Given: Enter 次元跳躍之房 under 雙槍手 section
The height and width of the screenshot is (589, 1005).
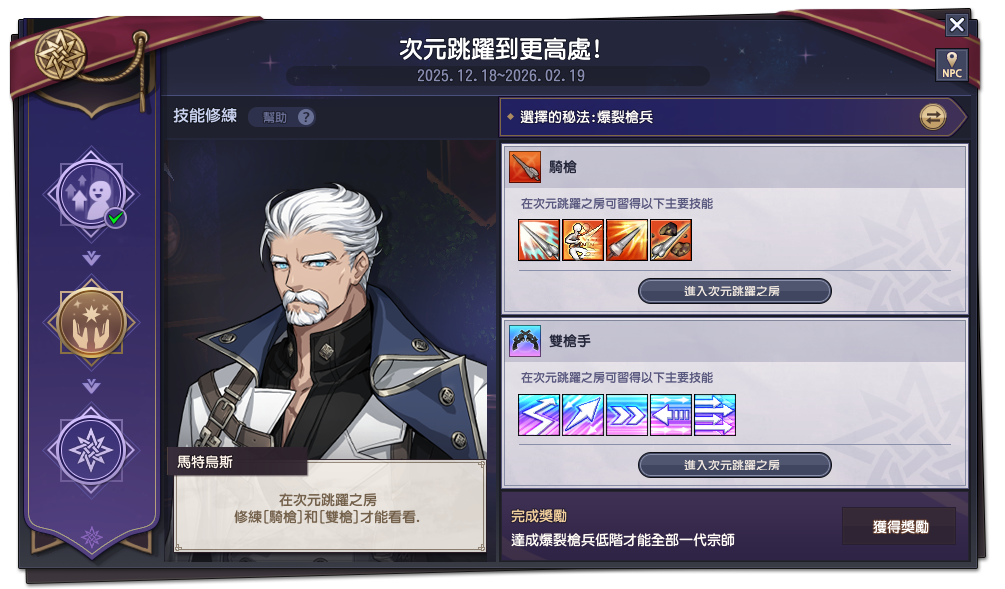Looking at the screenshot, I should click(735, 465).
